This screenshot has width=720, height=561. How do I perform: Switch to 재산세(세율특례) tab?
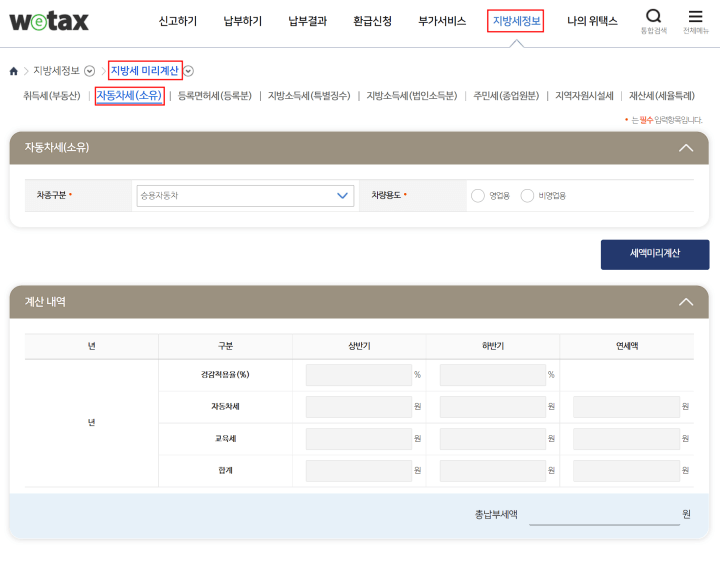pos(662,95)
